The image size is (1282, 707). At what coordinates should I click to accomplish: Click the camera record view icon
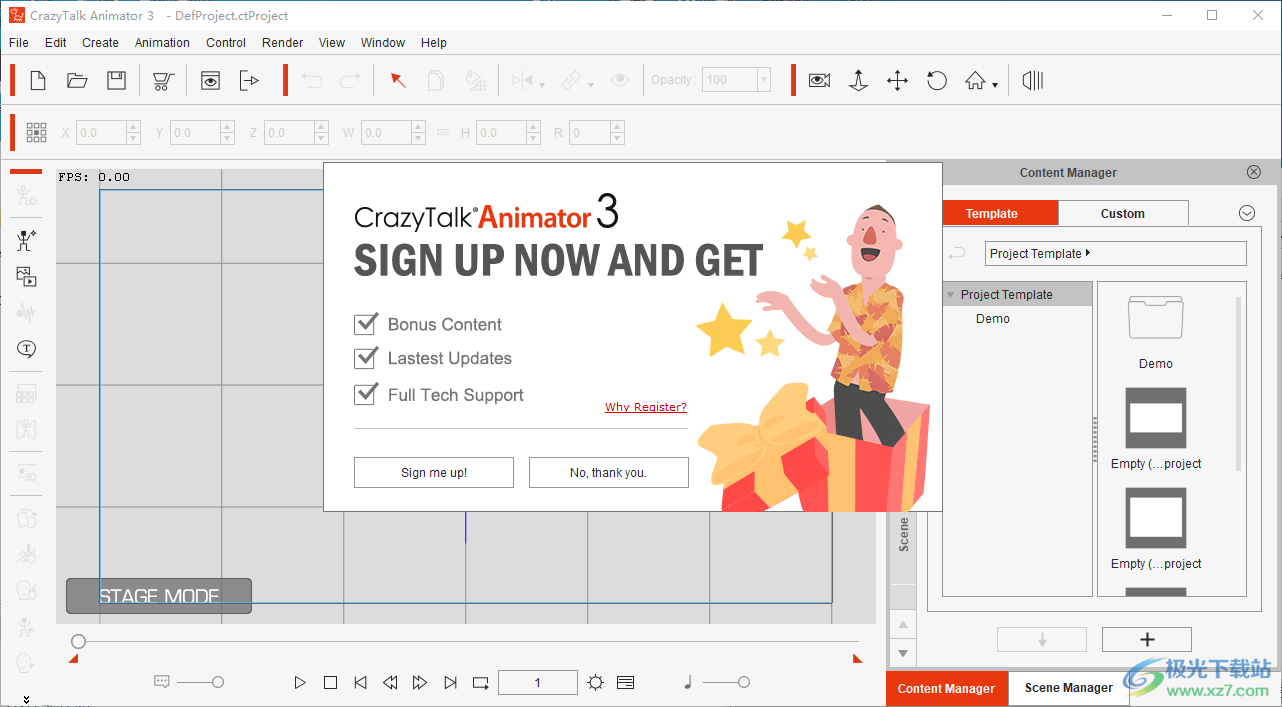pos(820,80)
